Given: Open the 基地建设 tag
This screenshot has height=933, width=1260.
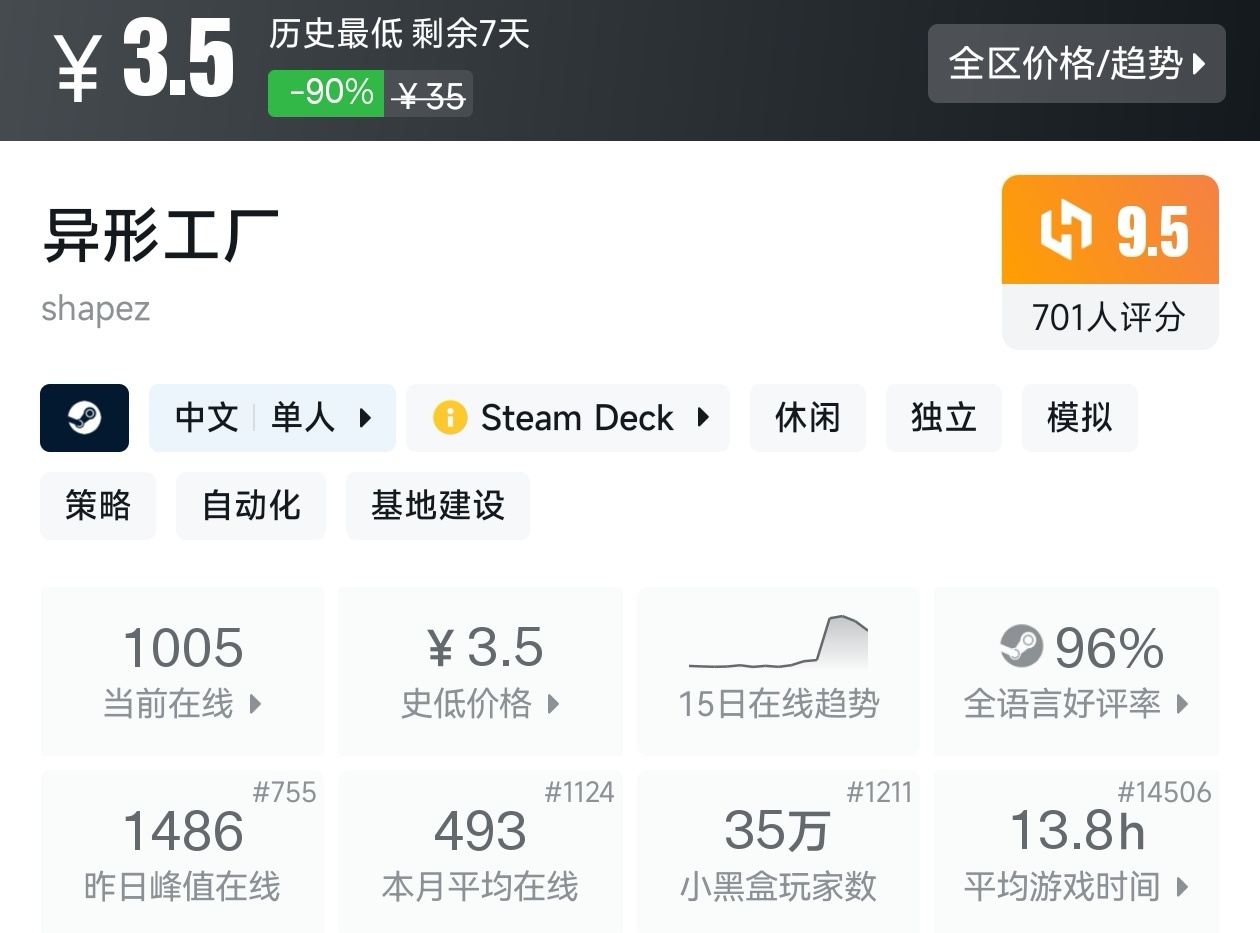Looking at the screenshot, I should click(x=437, y=506).
